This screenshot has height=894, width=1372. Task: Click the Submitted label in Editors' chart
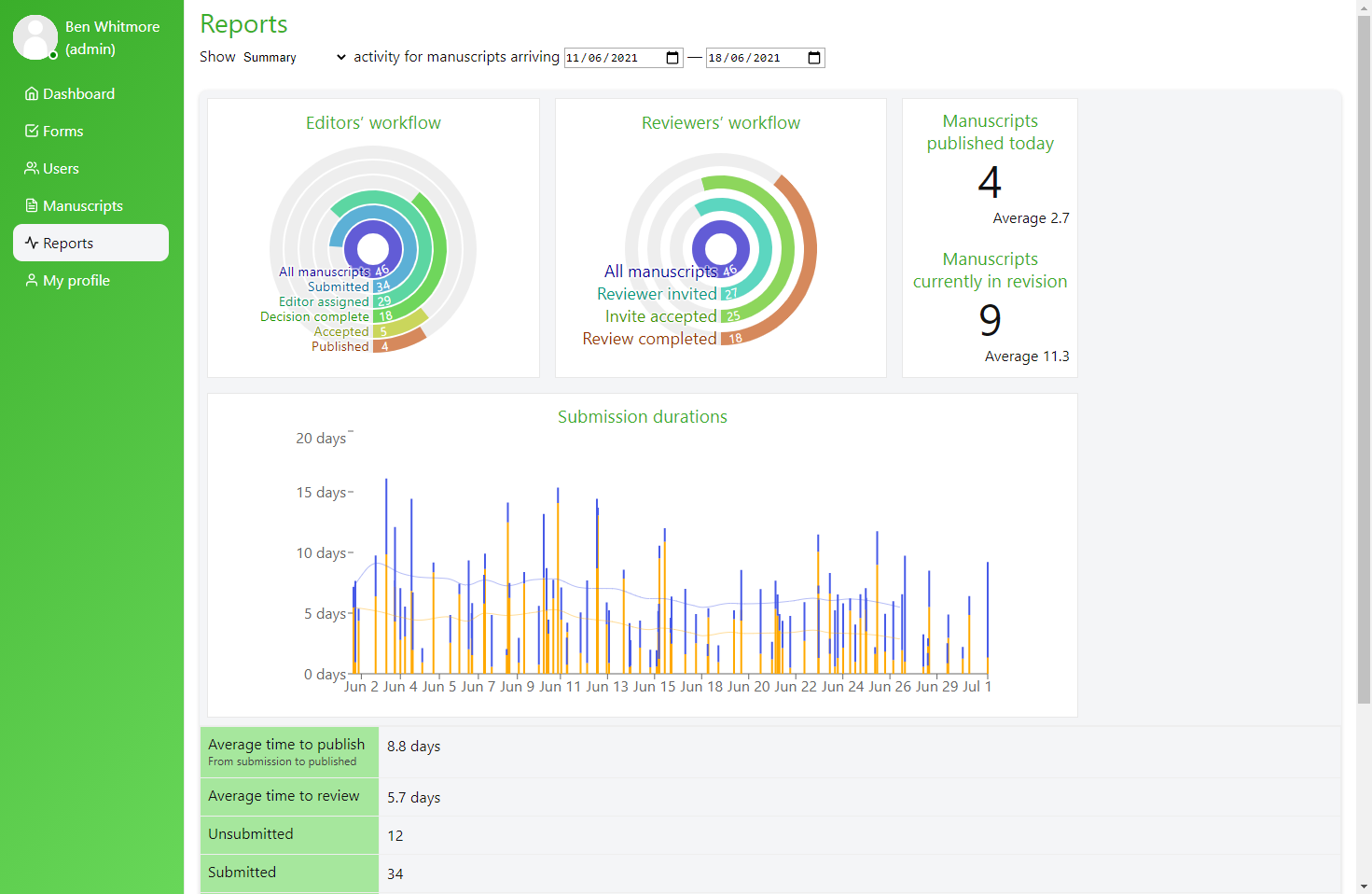pyautogui.click(x=338, y=287)
